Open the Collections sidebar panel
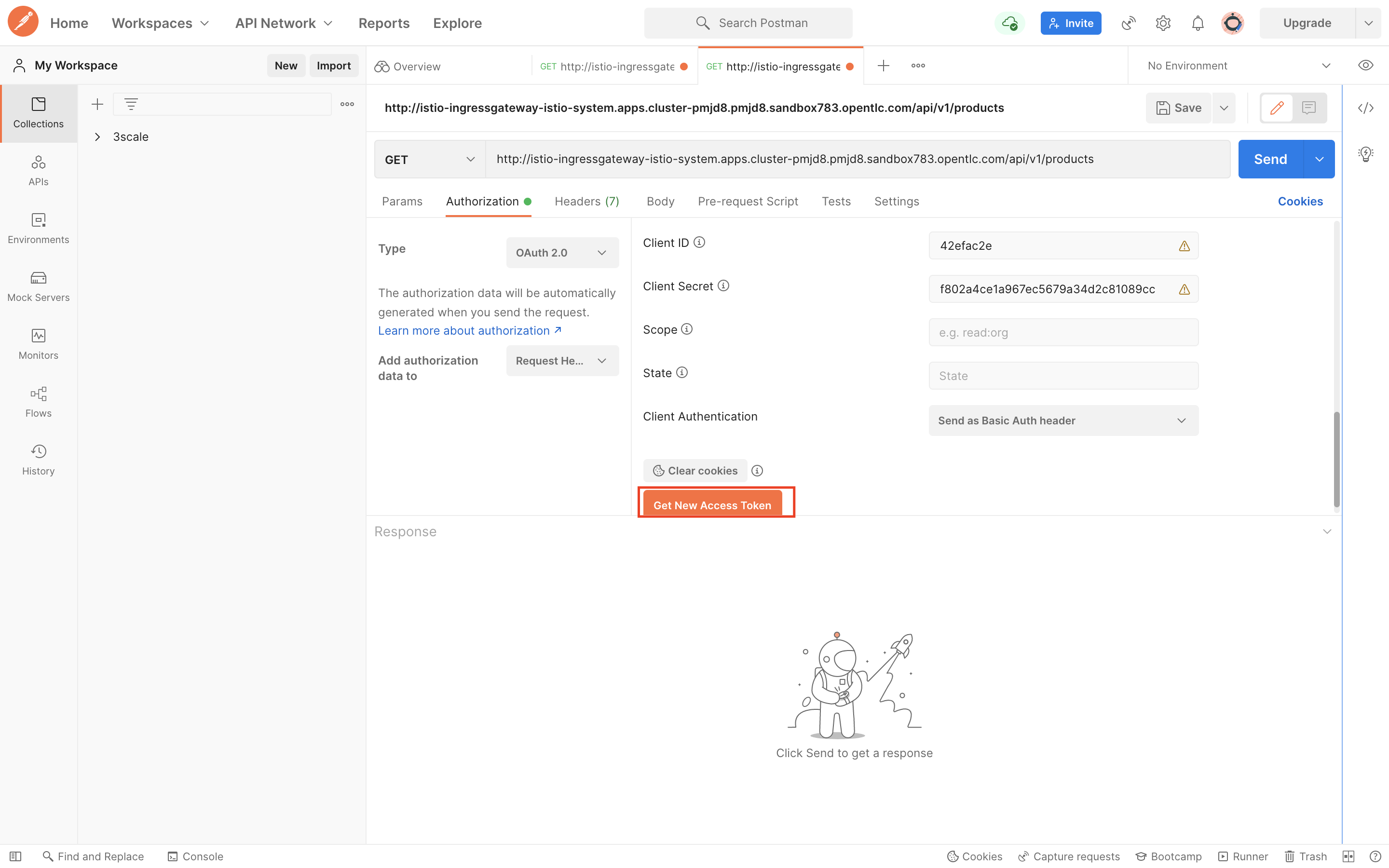Viewport: 1389px width, 868px height. pyautogui.click(x=39, y=112)
